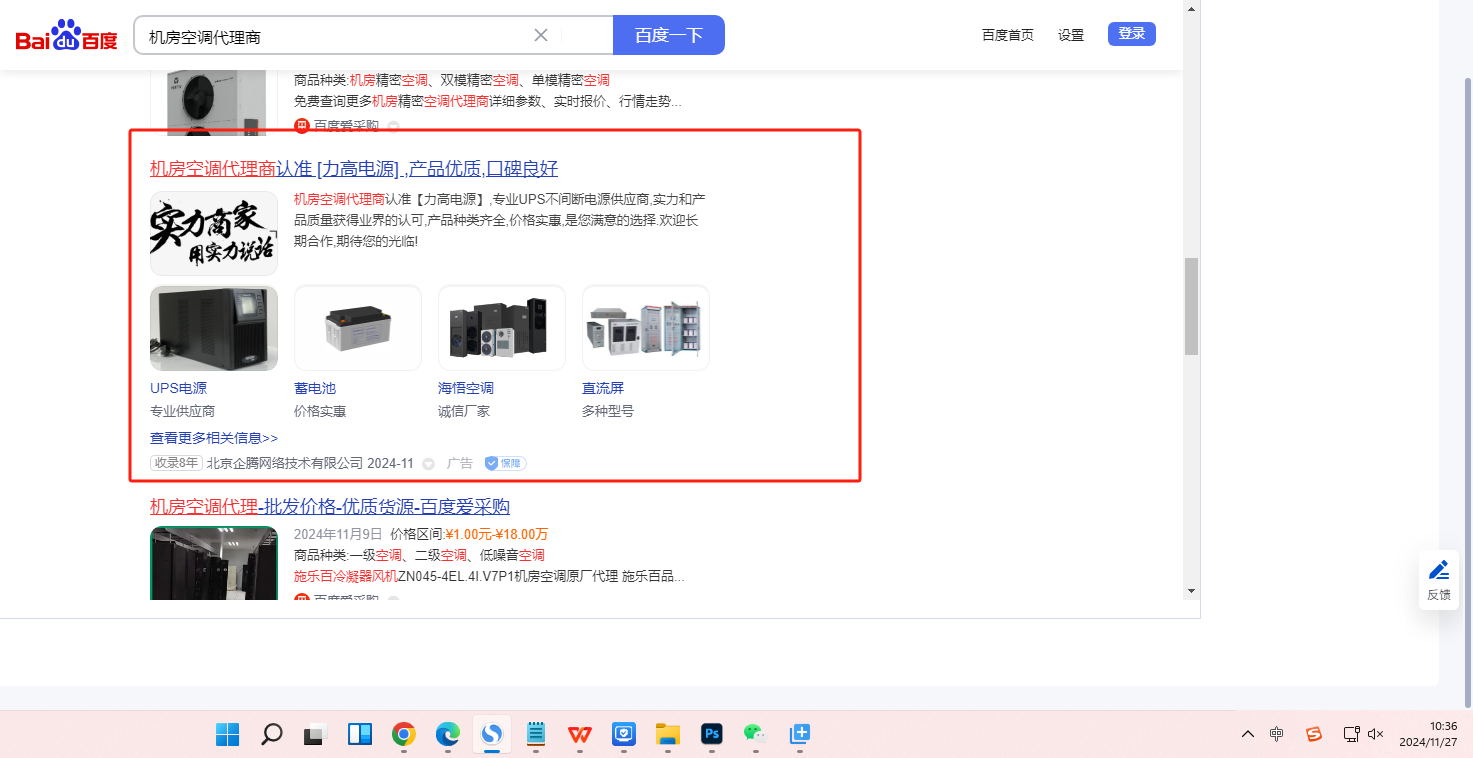Open WPS Office from the taskbar
Image resolution: width=1473 pixels, height=758 pixels.
point(580,735)
